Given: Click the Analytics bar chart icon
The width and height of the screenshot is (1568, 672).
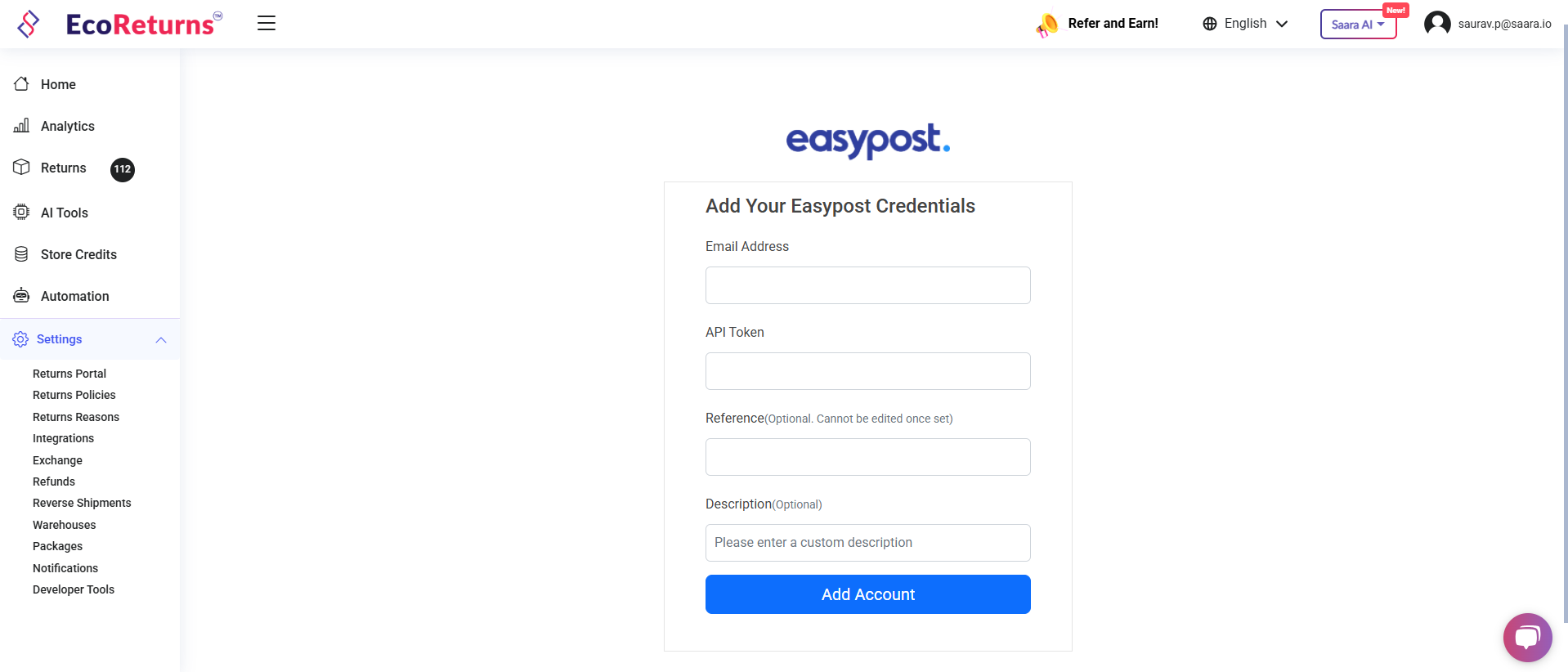Looking at the screenshot, I should 22,126.
